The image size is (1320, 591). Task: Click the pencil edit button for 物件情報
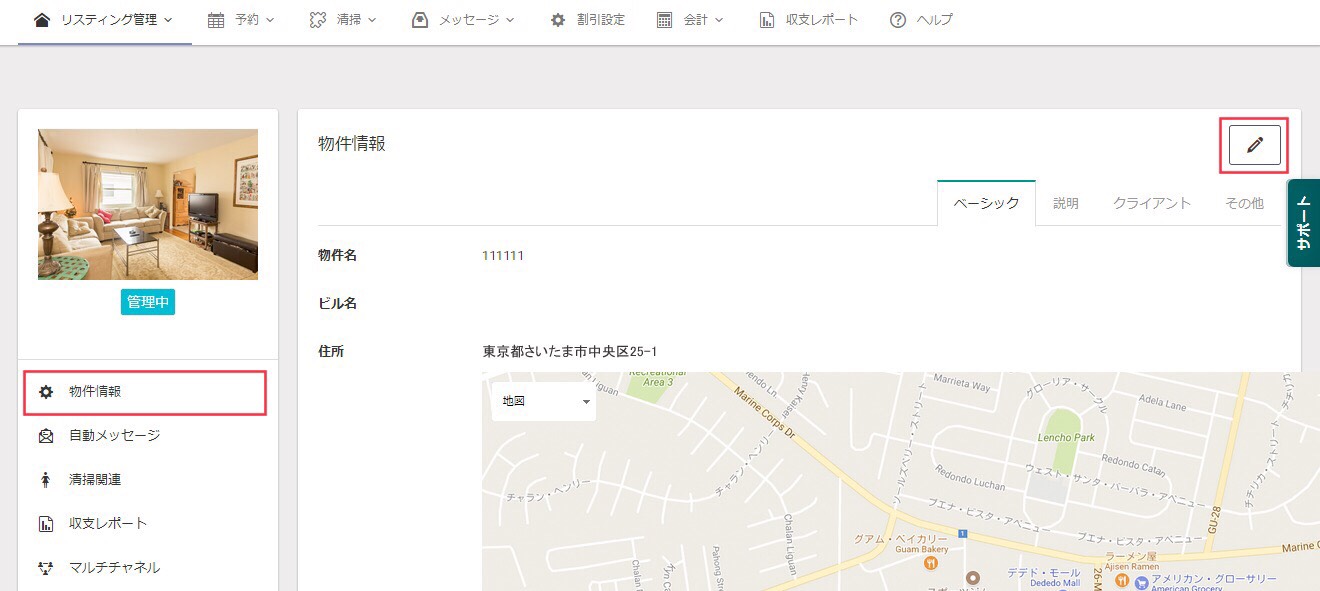[1255, 145]
